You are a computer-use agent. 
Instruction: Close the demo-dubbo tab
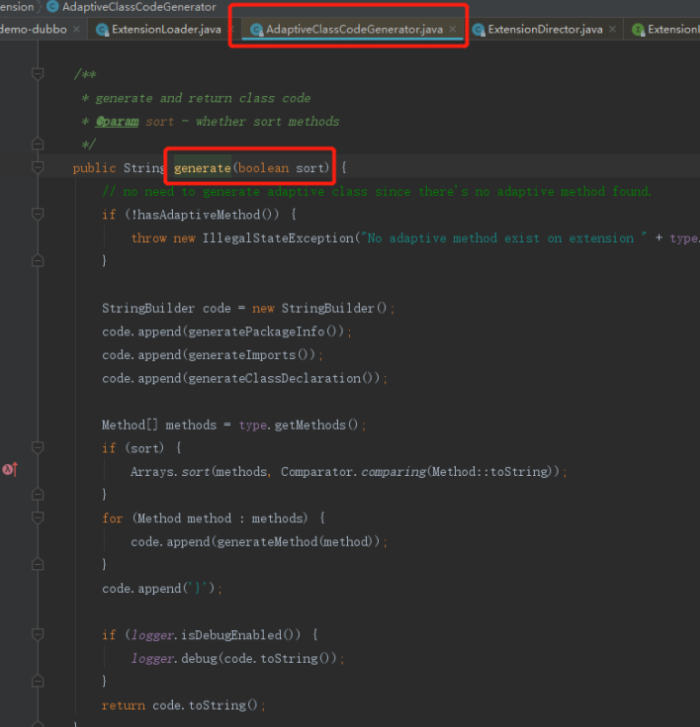point(76,29)
